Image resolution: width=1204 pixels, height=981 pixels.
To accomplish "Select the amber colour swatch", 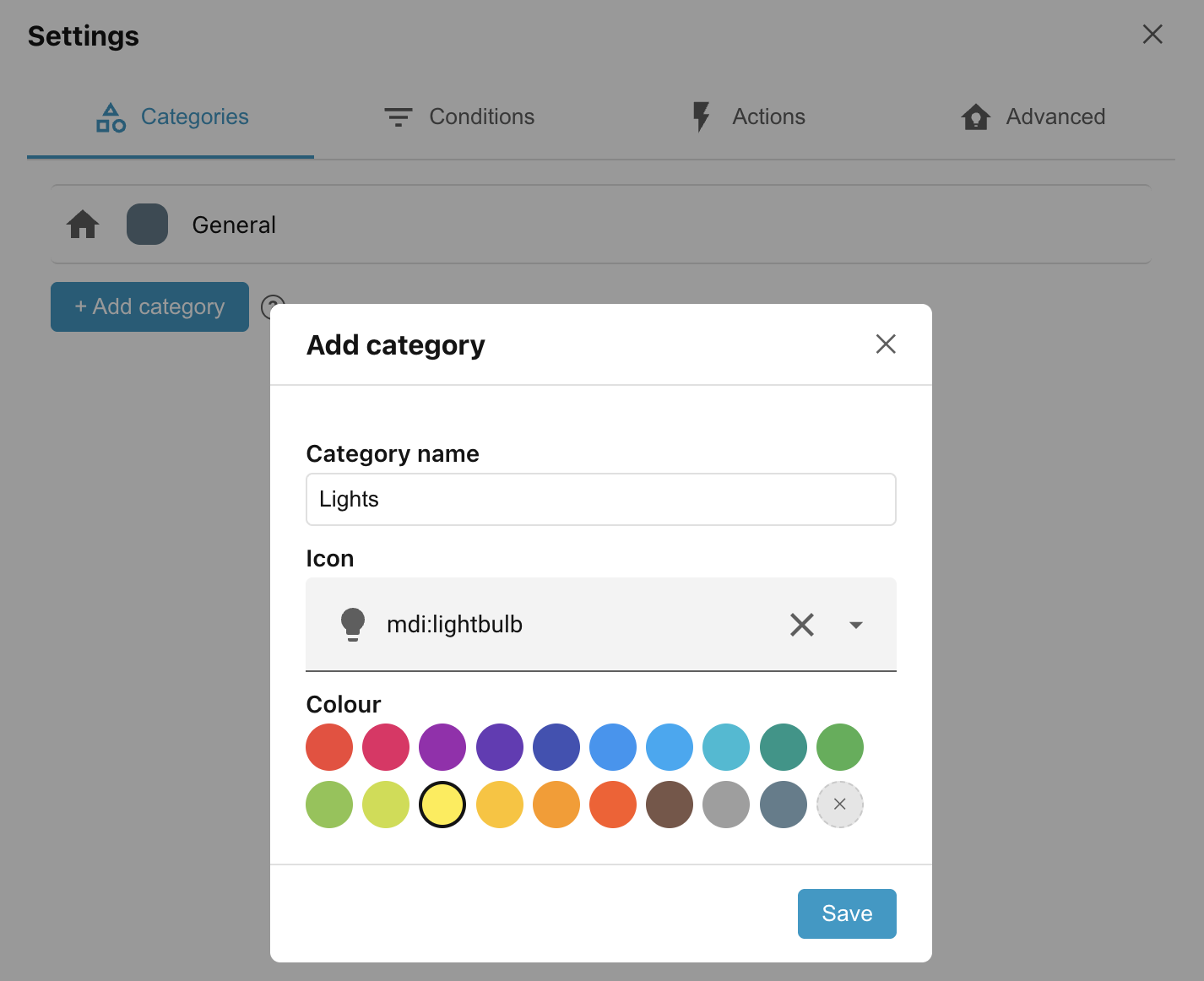I will (500, 805).
